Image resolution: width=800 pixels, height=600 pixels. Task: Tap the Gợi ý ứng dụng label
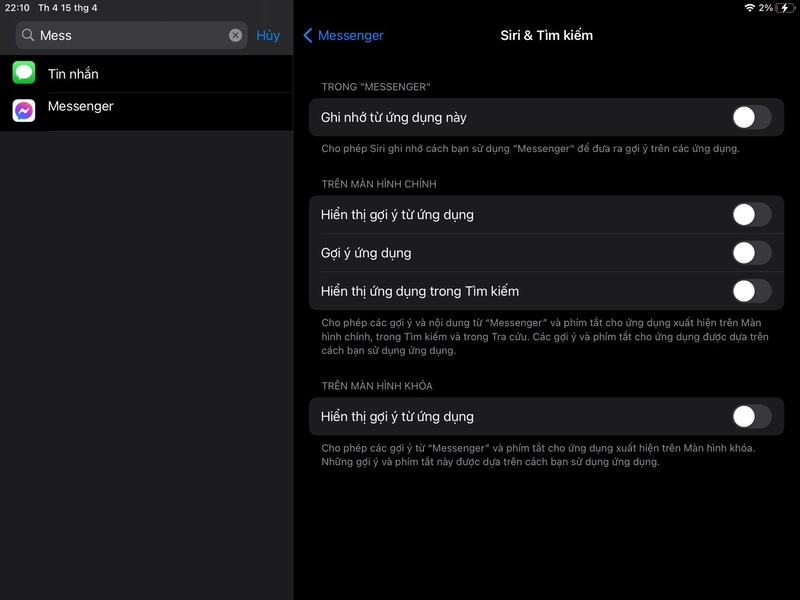pyautogui.click(x=366, y=253)
